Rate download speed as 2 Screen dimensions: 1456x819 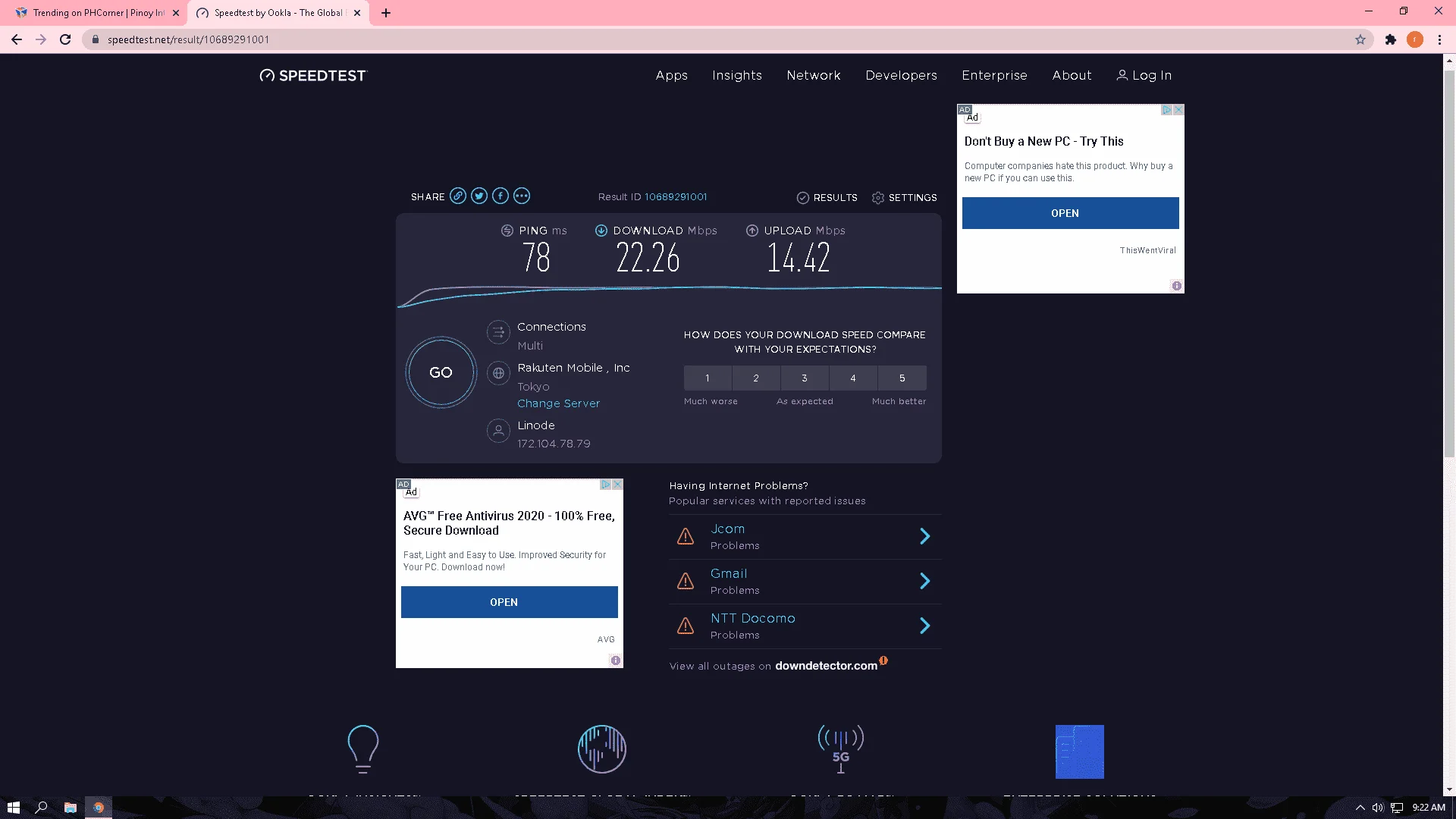[x=756, y=378]
